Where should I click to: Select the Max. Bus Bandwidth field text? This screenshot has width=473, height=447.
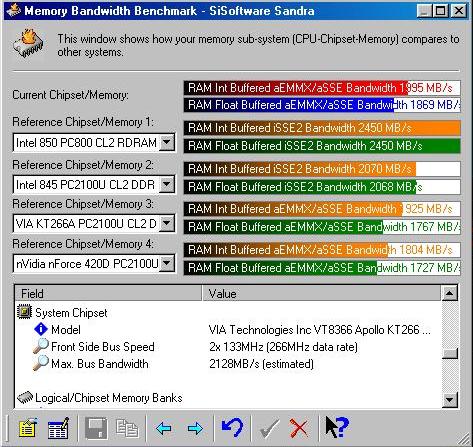(x=100, y=364)
